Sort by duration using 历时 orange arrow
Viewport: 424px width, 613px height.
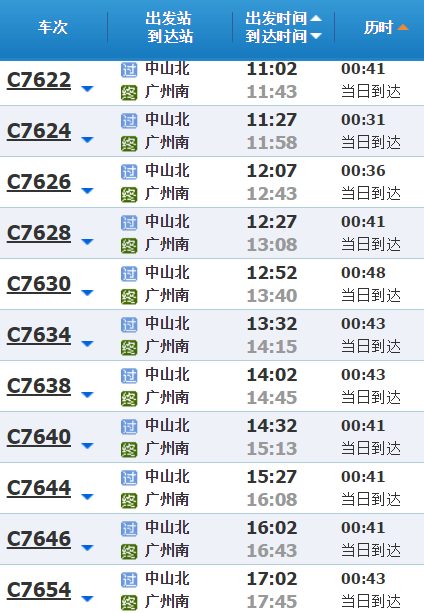[403, 27]
